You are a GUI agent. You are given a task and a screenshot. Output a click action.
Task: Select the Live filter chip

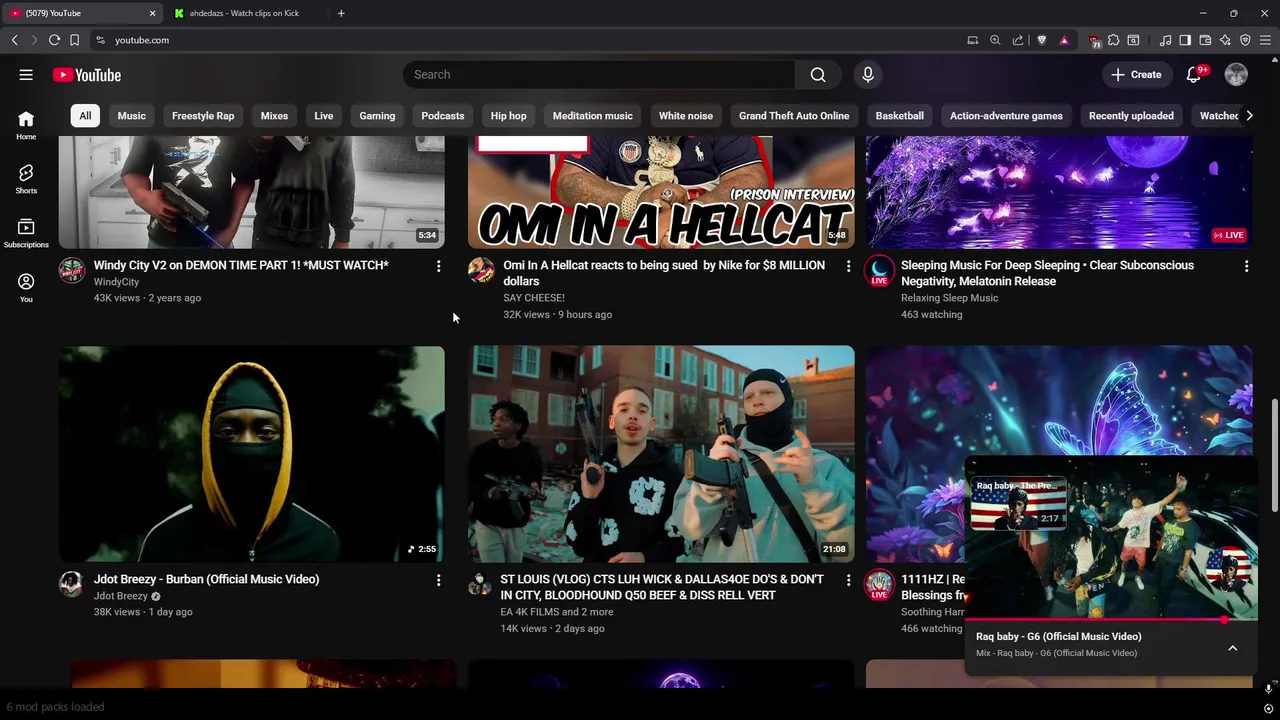[x=324, y=116]
